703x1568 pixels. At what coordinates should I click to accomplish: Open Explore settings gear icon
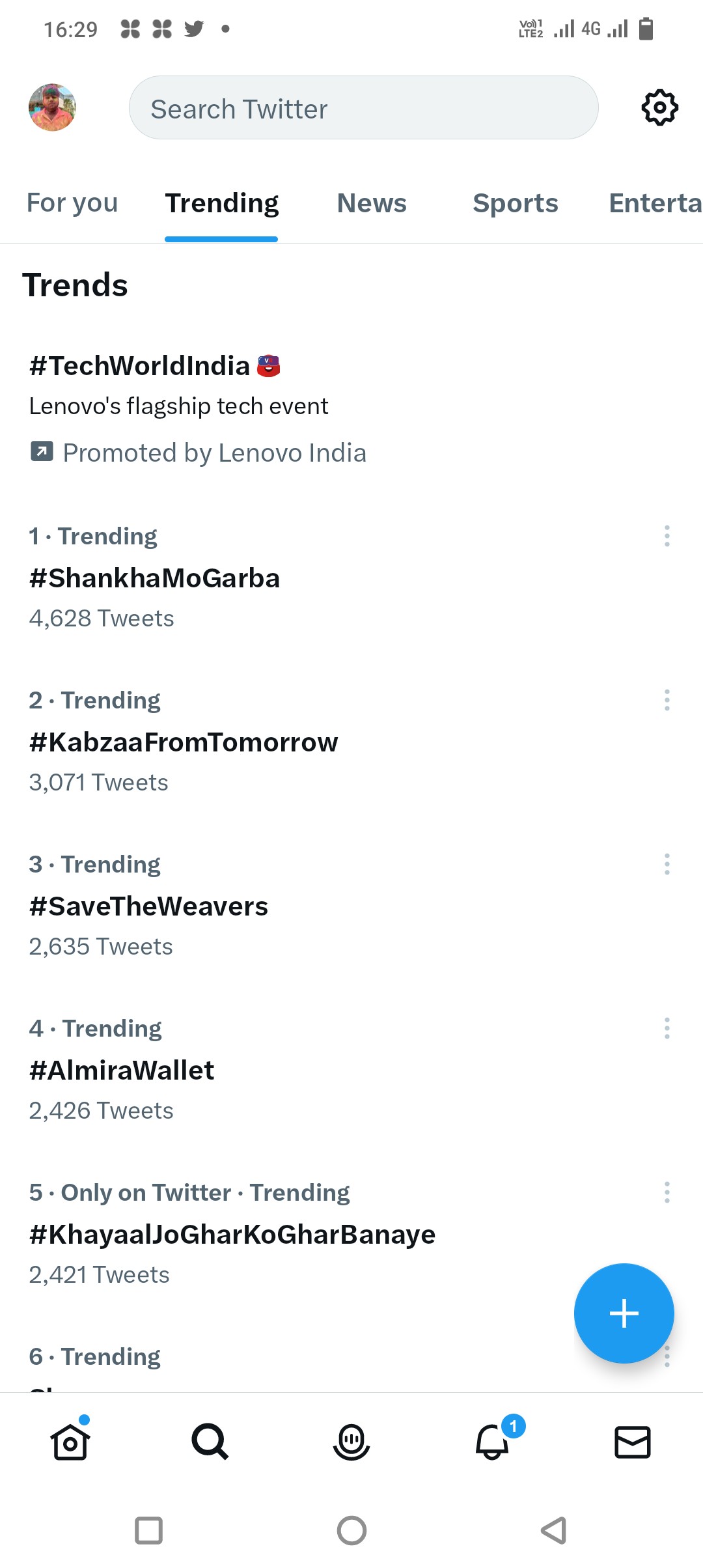659,107
